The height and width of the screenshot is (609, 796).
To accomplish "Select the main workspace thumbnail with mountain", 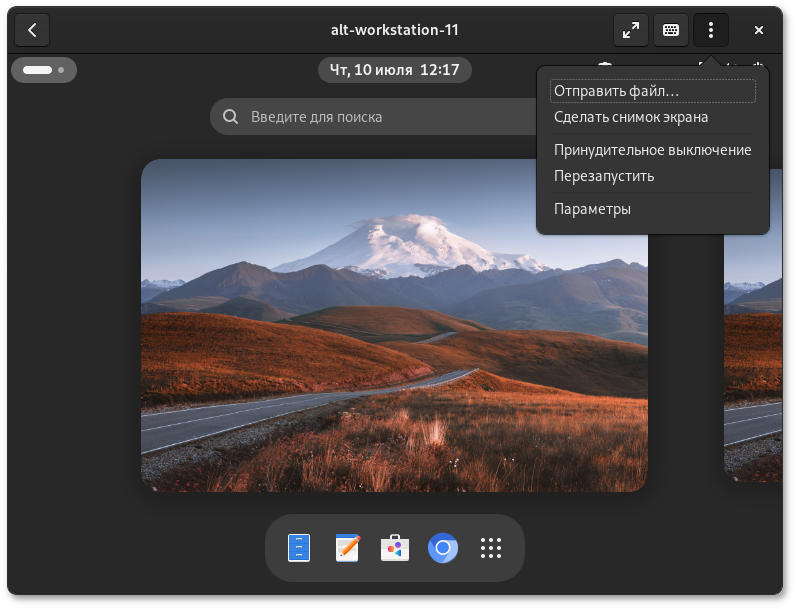I will tap(394, 325).
